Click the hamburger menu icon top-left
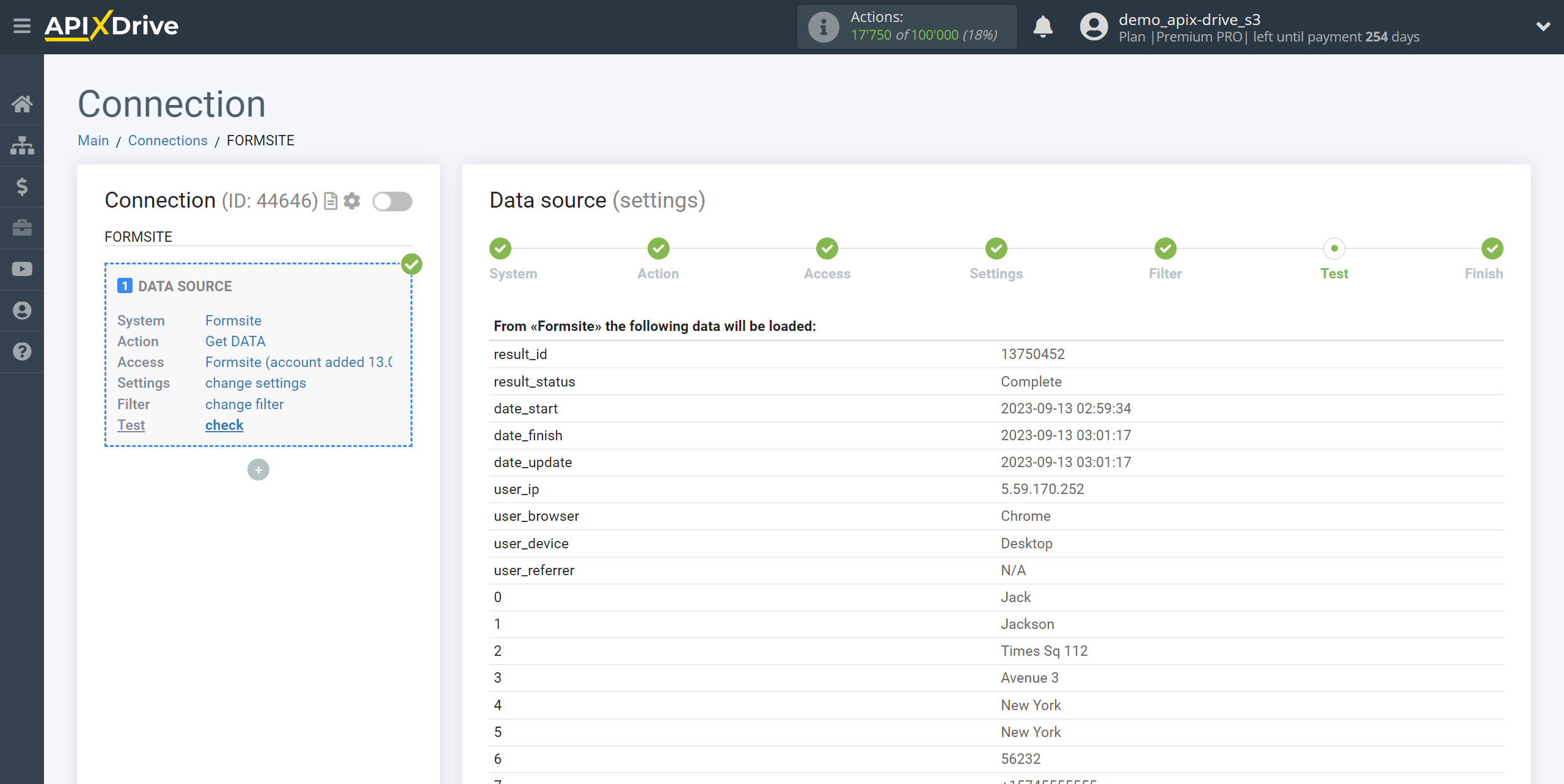This screenshot has width=1564, height=784. (x=22, y=26)
